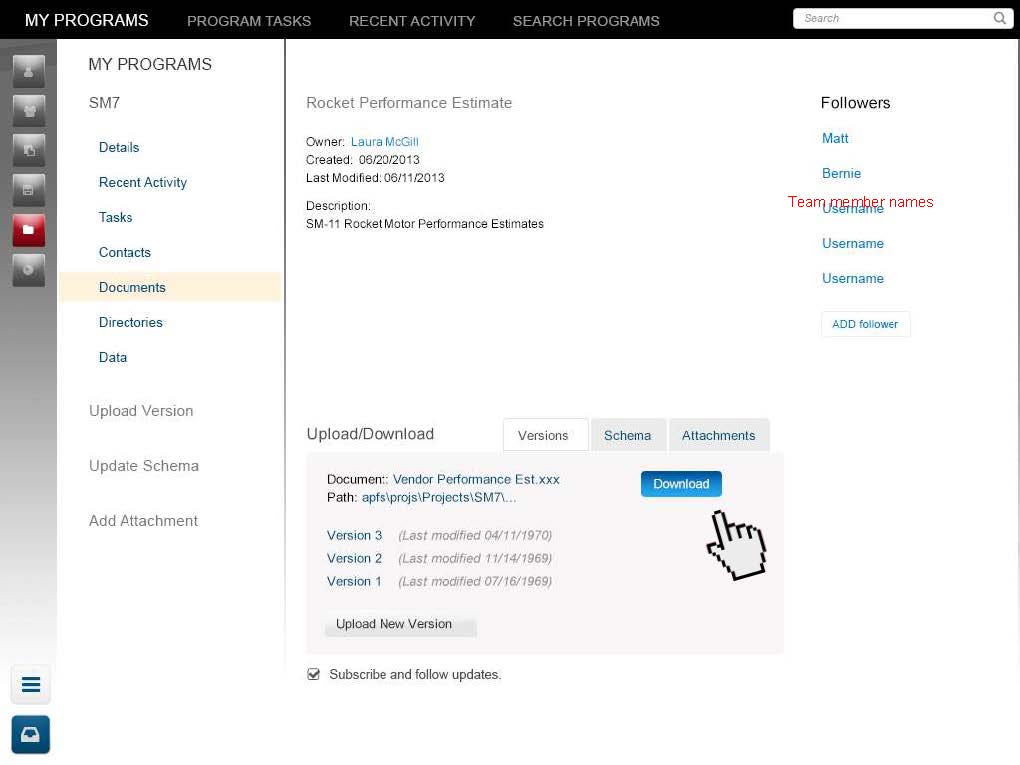Viewport: 1020px width, 765px height.
Task: Switch to the Schema tab
Action: tap(627, 435)
